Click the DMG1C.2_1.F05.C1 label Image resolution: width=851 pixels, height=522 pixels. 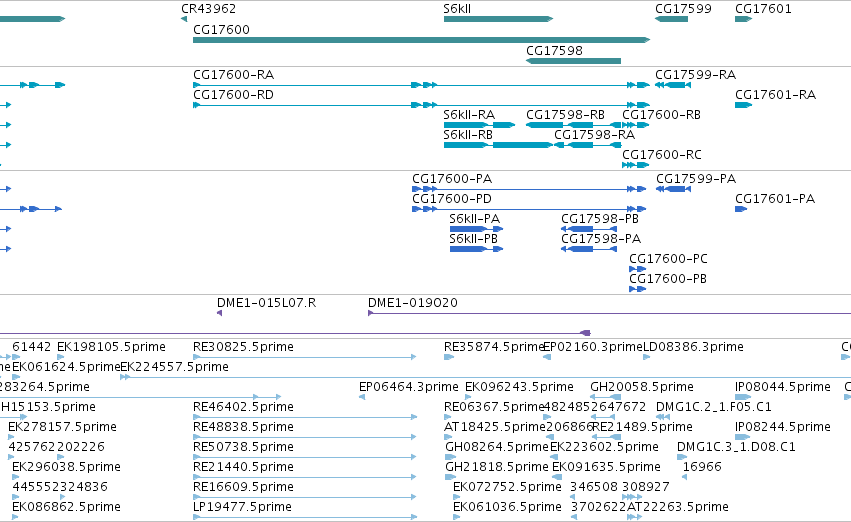coord(714,407)
